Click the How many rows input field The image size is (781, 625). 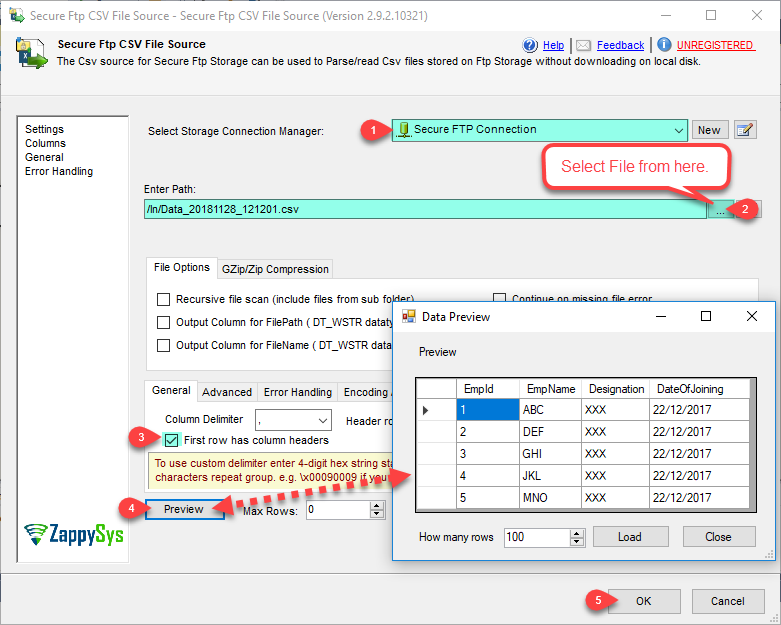[x=537, y=537]
